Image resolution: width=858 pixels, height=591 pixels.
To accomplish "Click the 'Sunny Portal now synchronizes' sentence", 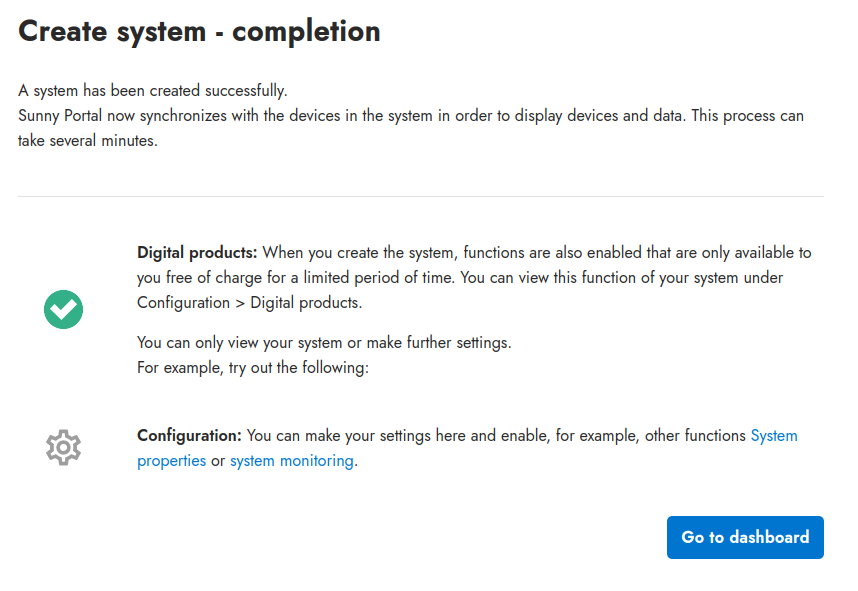I will [x=130, y=116].
